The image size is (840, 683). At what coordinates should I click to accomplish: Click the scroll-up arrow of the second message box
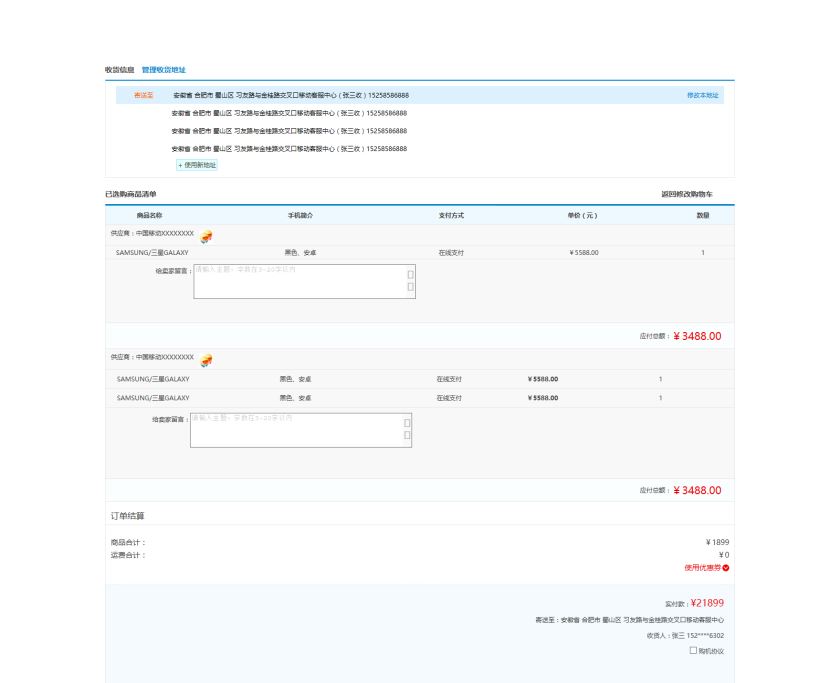pos(407,423)
